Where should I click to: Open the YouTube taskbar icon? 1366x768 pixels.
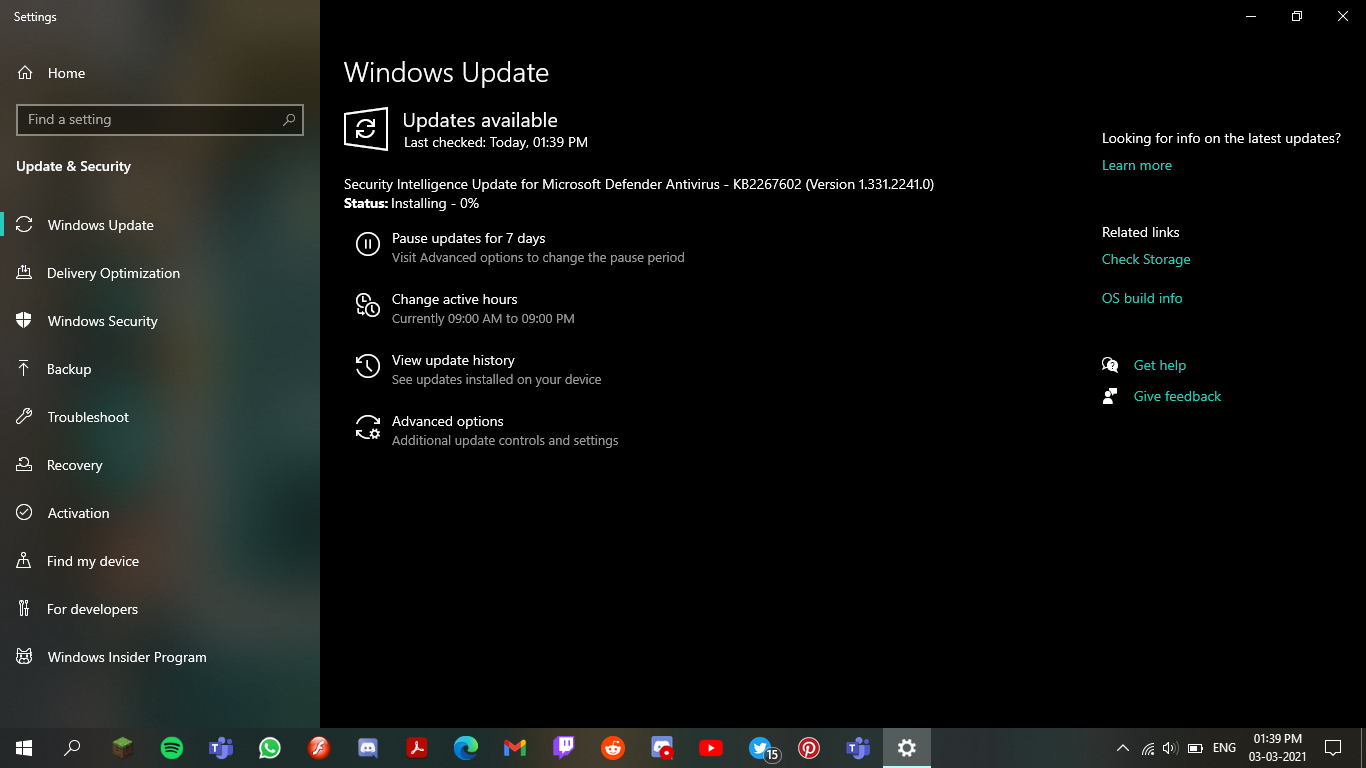tap(711, 747)
